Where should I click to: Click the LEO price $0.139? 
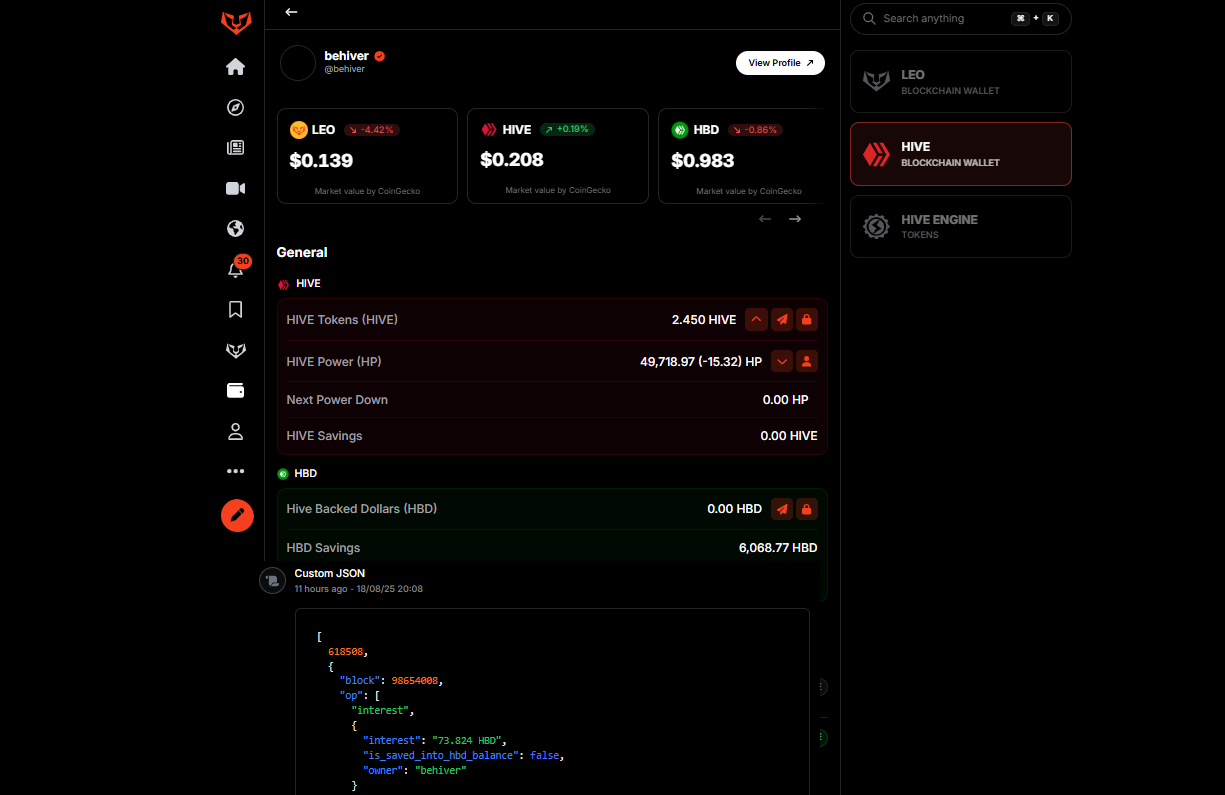(321, 160)
